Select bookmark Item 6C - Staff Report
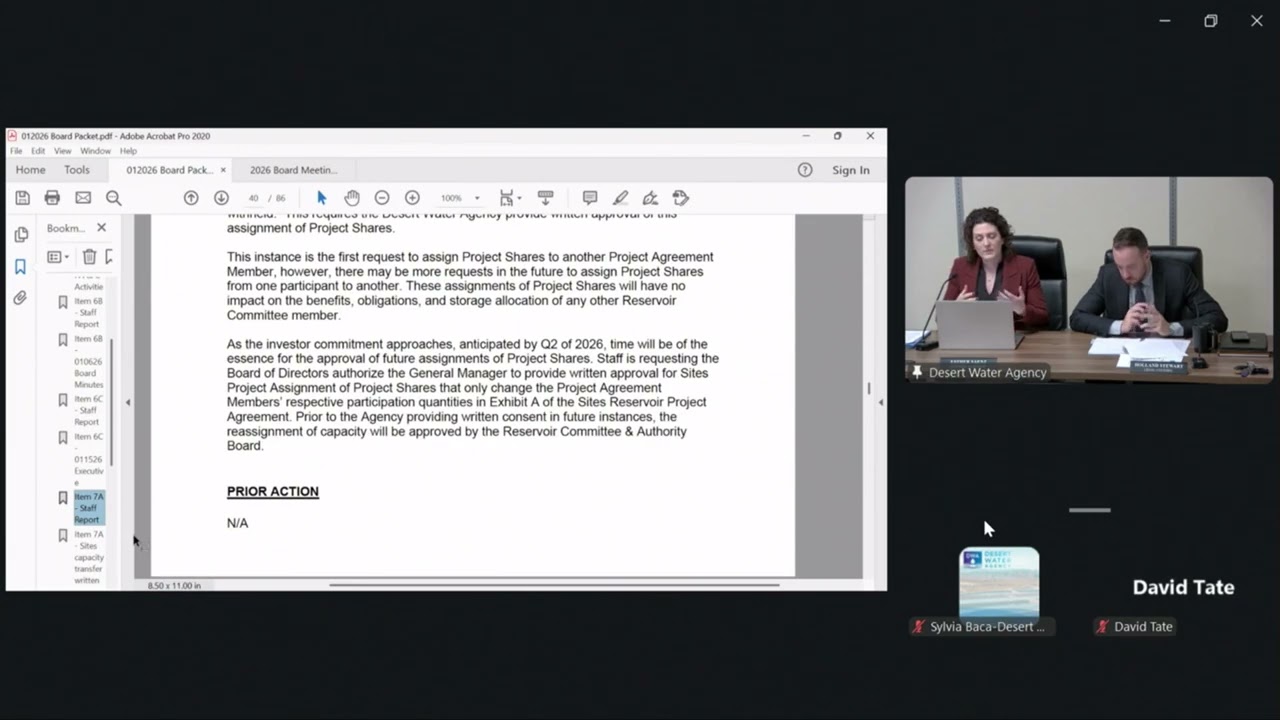Screen dimensions: 1280x720 pos(88,410)
